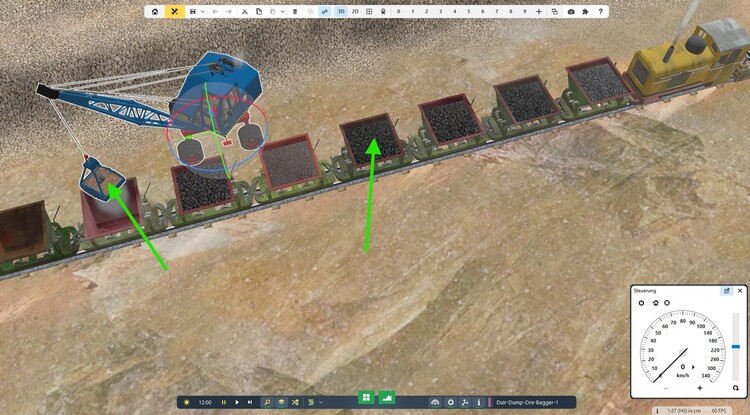This screenshot has height=415, width=750.
Task: Expand the save options dropdown arrow
Action: (203, 11)
